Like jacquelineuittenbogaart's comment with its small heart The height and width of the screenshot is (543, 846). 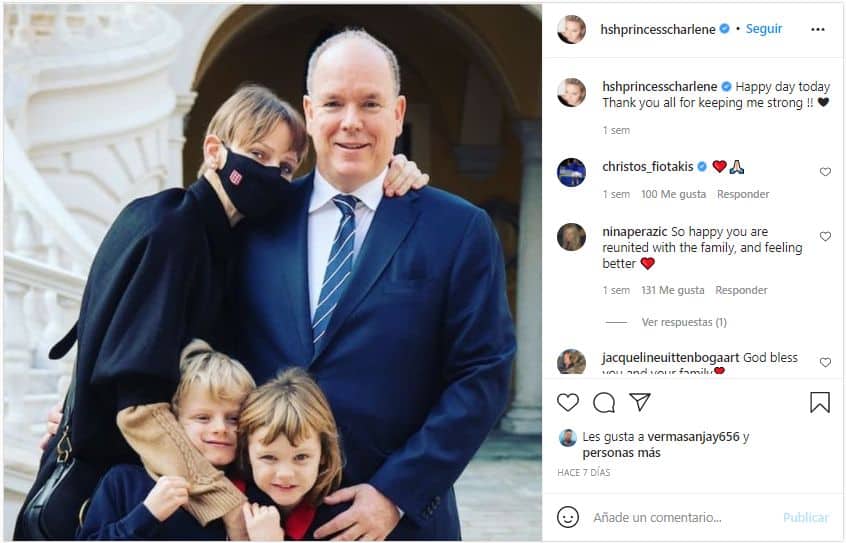(825, 362)
